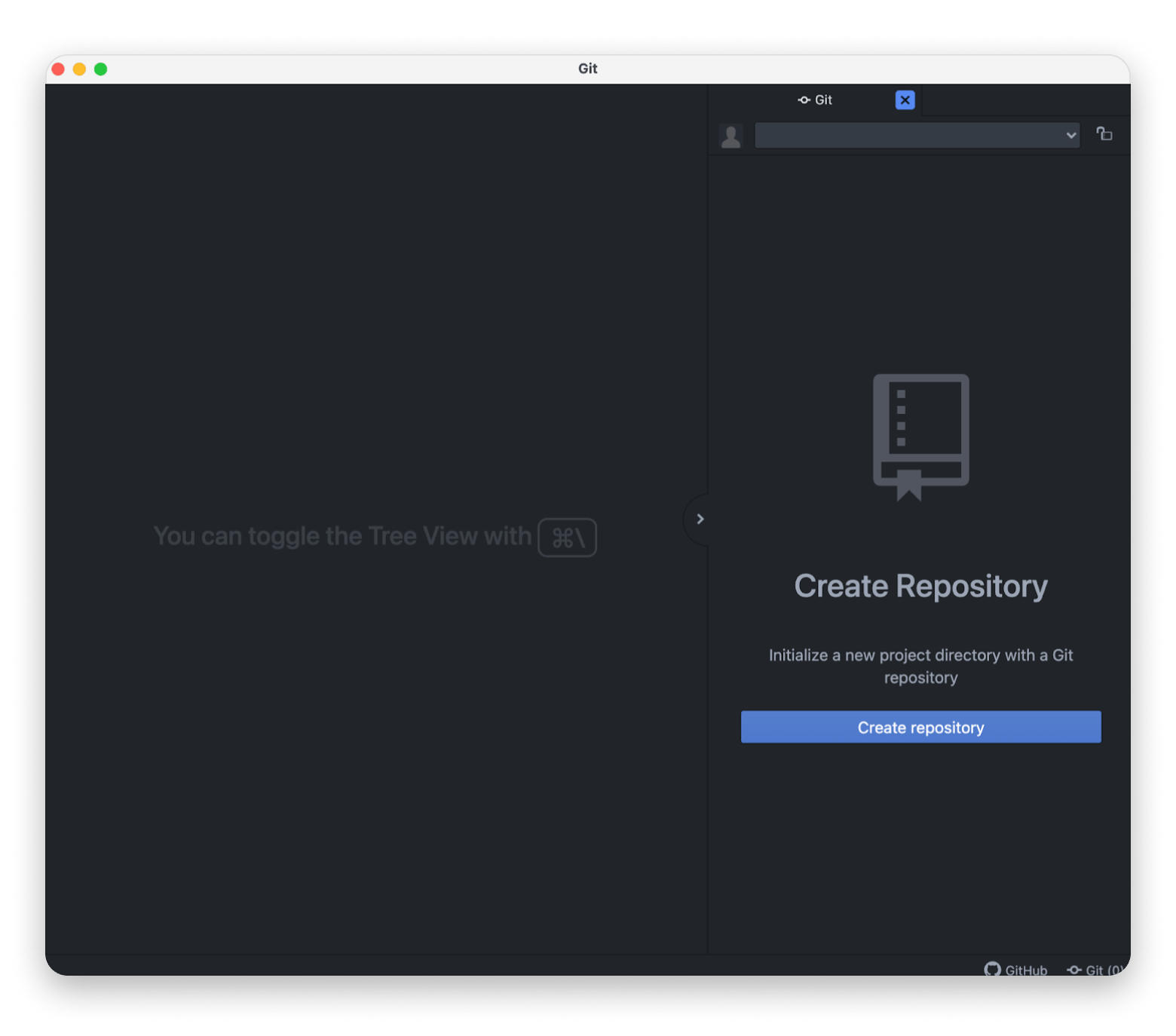Open the project directory dropdown

[x=917, y=136]
